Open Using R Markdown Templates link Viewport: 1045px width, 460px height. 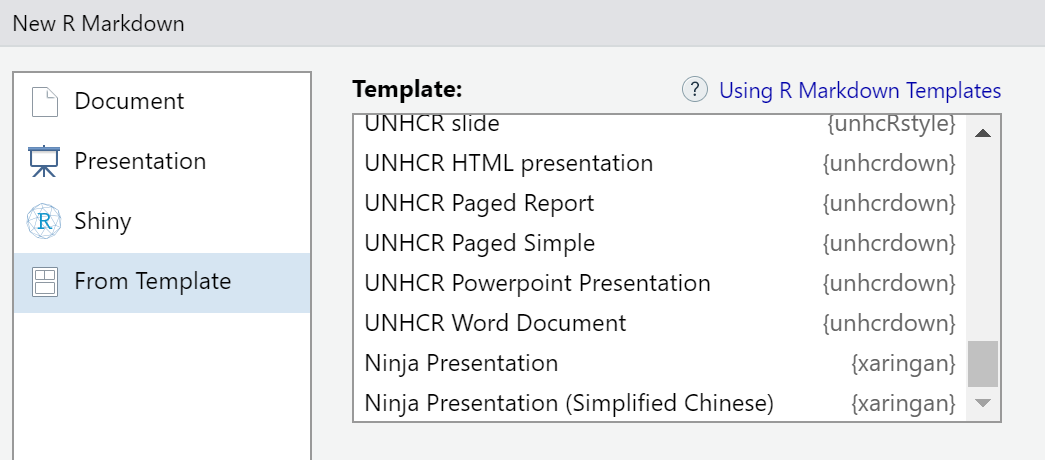pyautogui.click(x=860, y=91)
